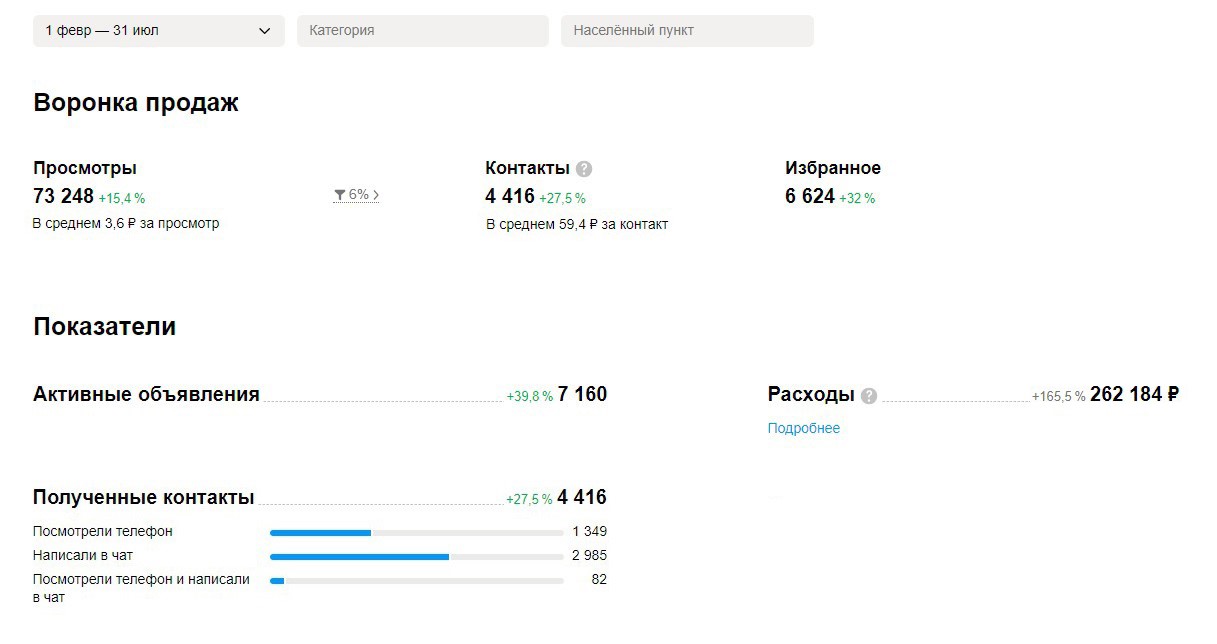
Task: Click the Написали в чат progress bar
Action: [x=416, y=556]
